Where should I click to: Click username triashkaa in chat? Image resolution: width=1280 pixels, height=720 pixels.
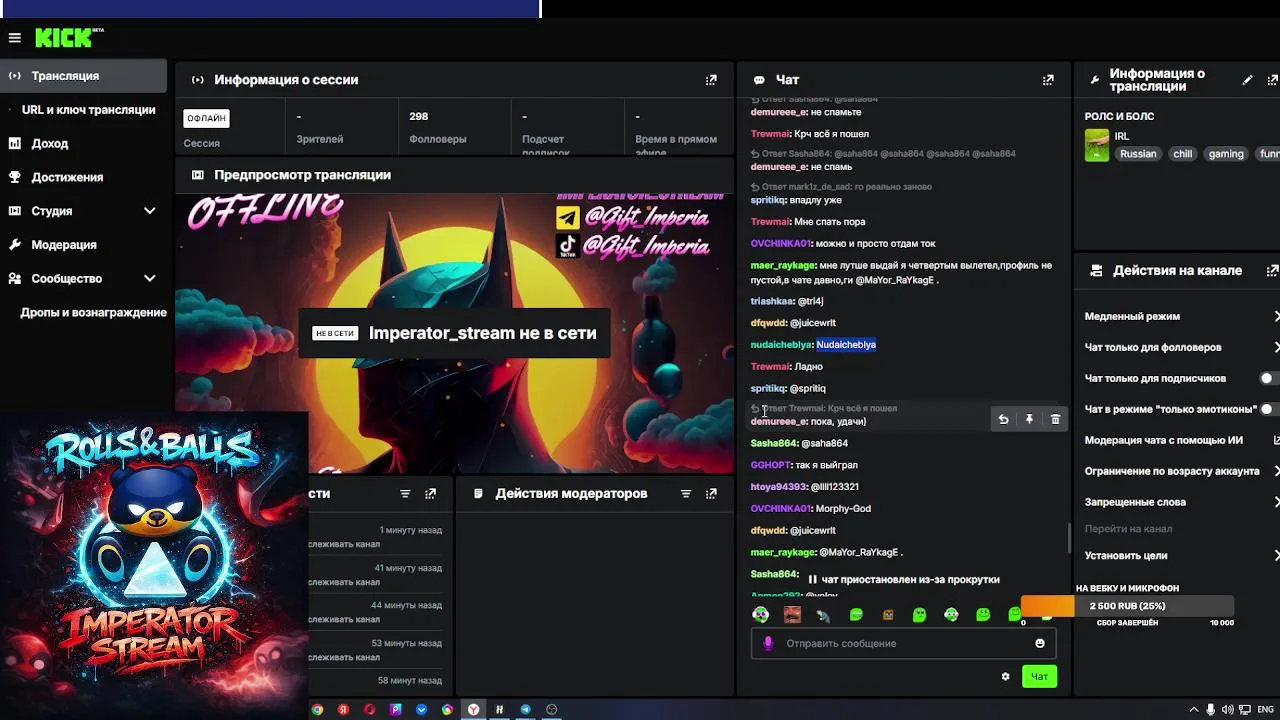pyautogui.click(x=772, y=301)
